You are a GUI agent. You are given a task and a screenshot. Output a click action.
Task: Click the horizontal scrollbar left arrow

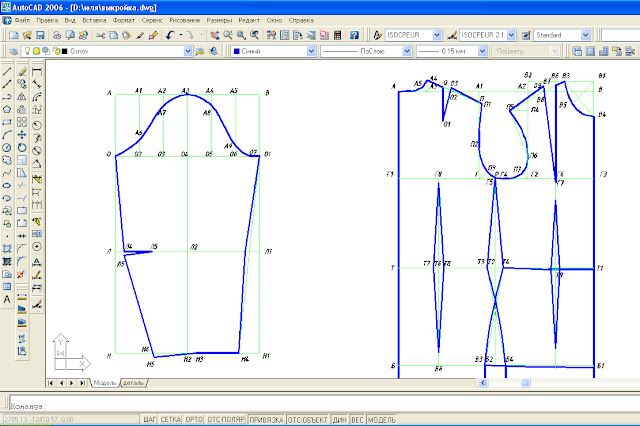[483, 383]
